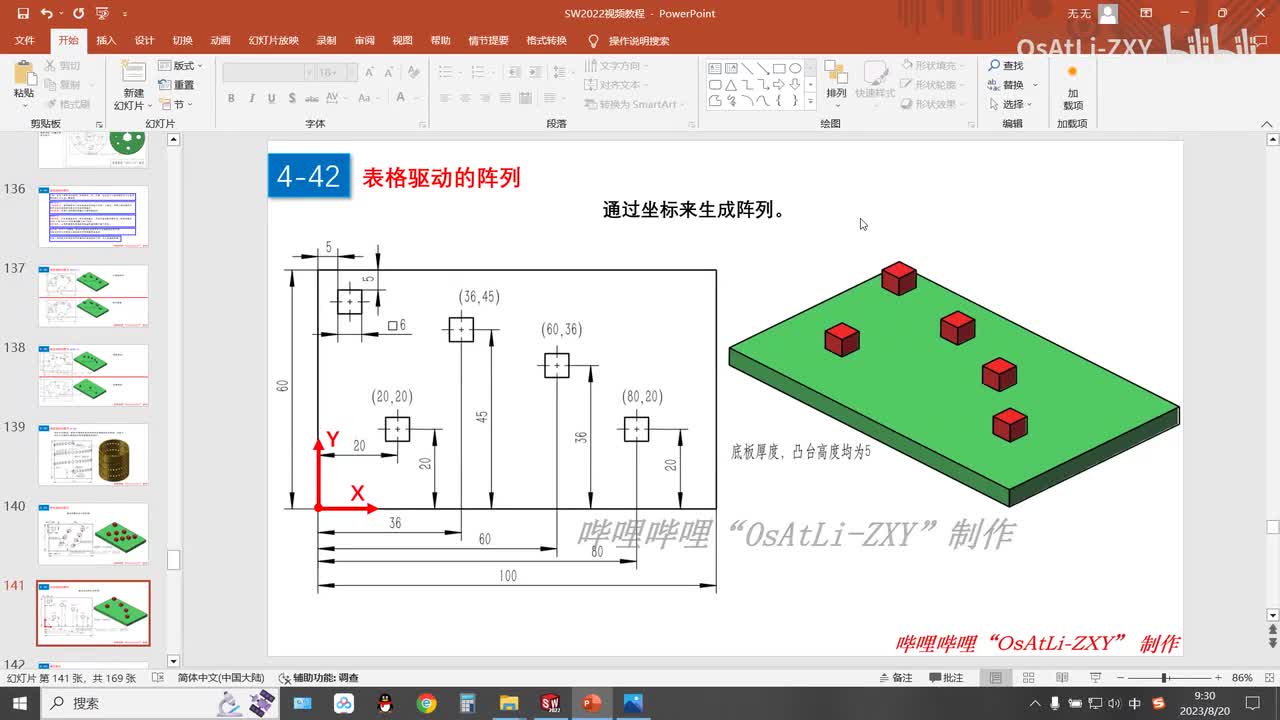
Task: Switch to Reading view icon
Action: click(1062, 678)
